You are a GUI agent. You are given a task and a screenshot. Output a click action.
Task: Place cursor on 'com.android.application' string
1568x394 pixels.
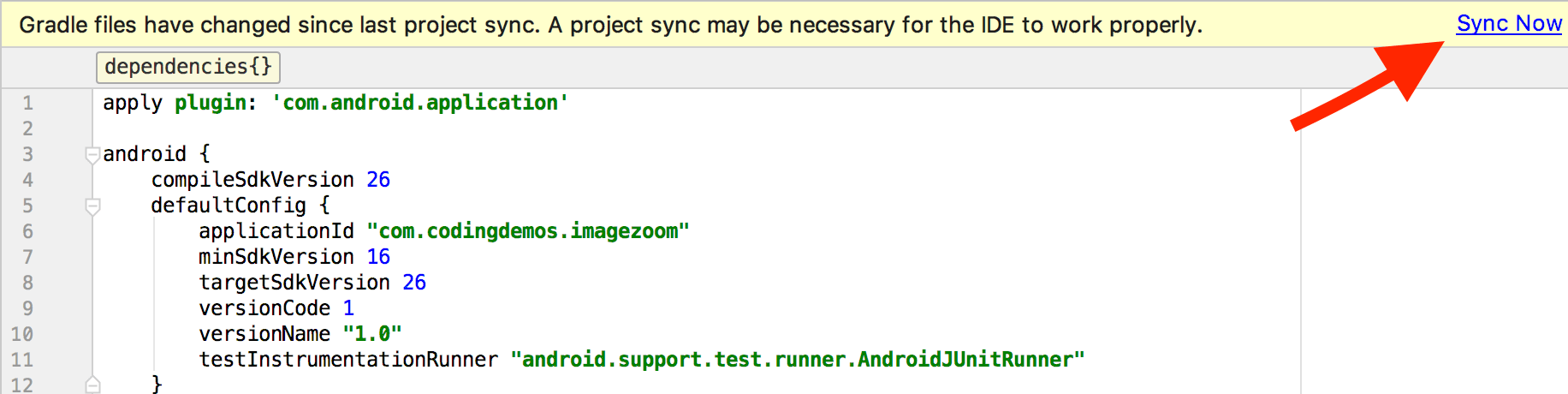[419, 103]
